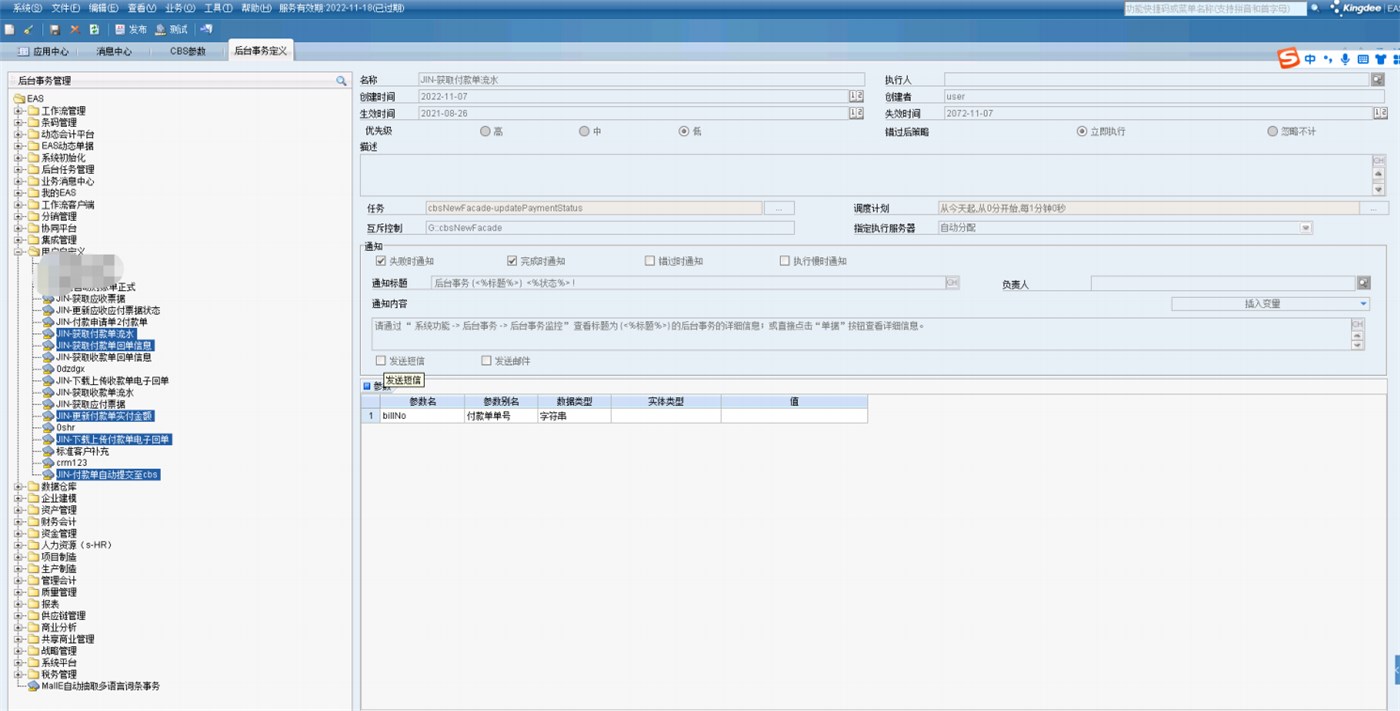Uncheck the 失败时通知 checkbox

(x=380, y=261)
